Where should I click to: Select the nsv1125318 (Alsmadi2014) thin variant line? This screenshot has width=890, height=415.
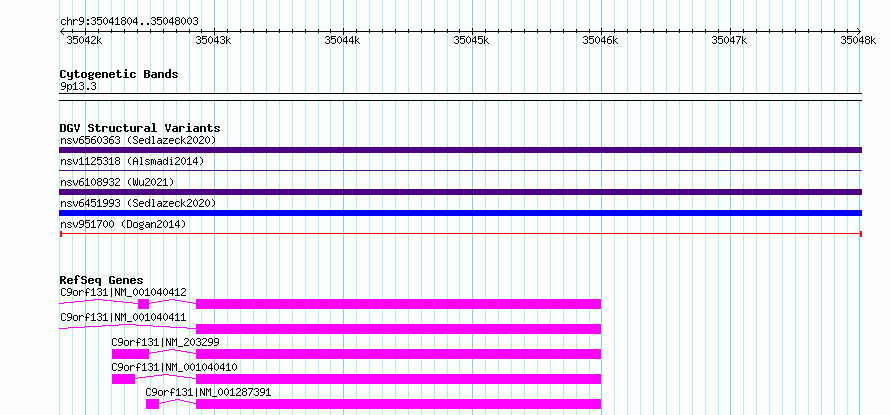click(x=460, y=170)
